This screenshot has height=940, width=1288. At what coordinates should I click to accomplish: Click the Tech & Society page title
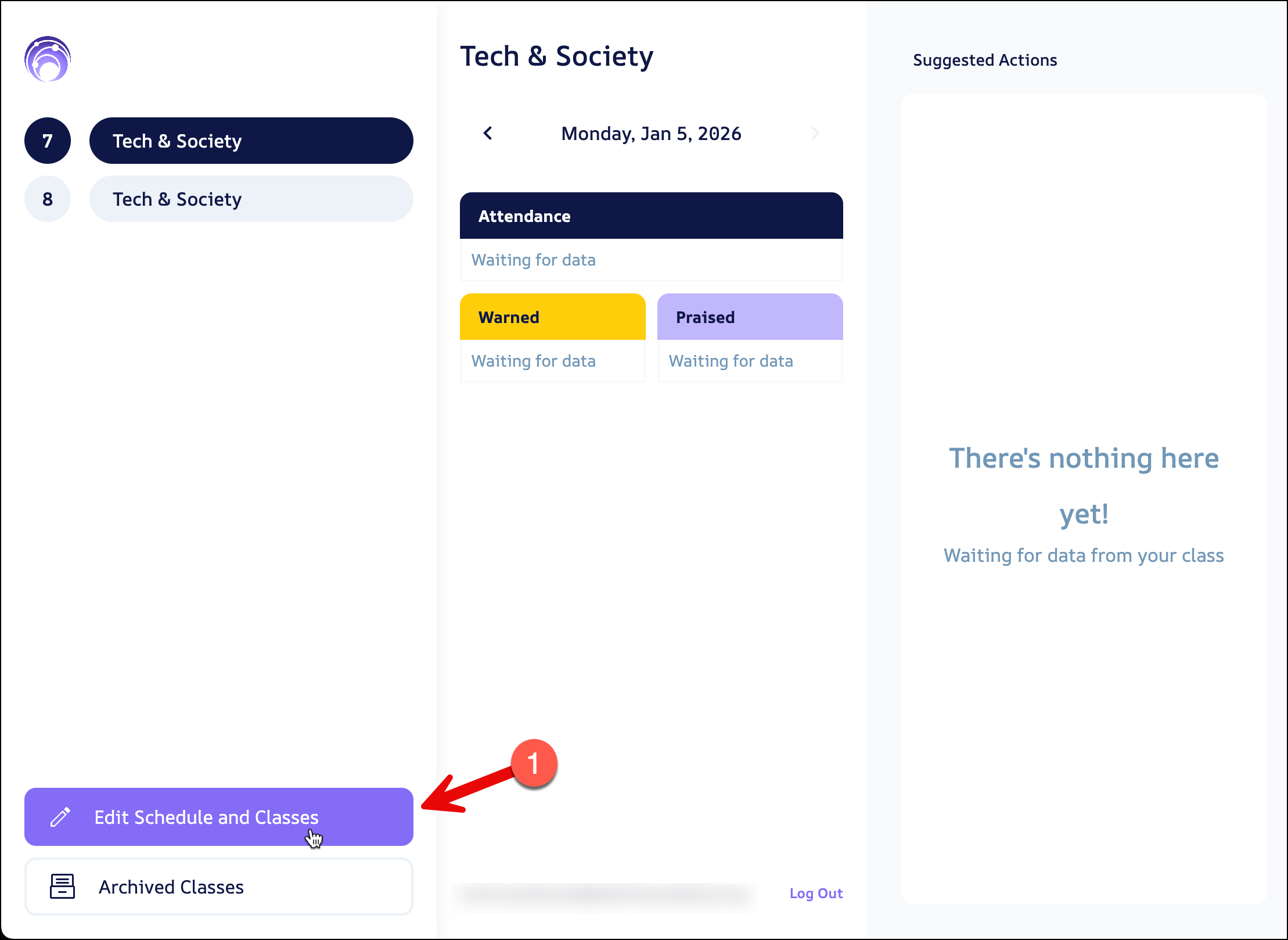[556, 56]
